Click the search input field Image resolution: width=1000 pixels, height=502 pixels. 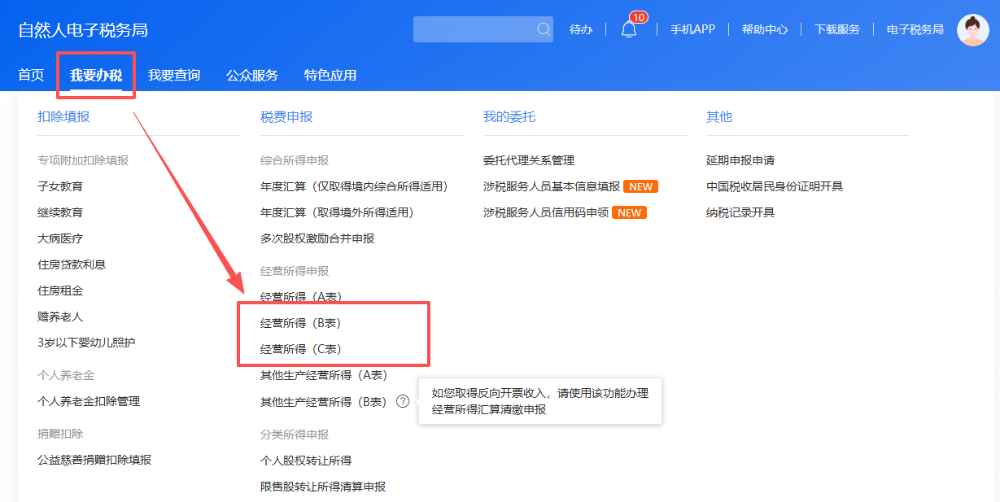[474, 29]
